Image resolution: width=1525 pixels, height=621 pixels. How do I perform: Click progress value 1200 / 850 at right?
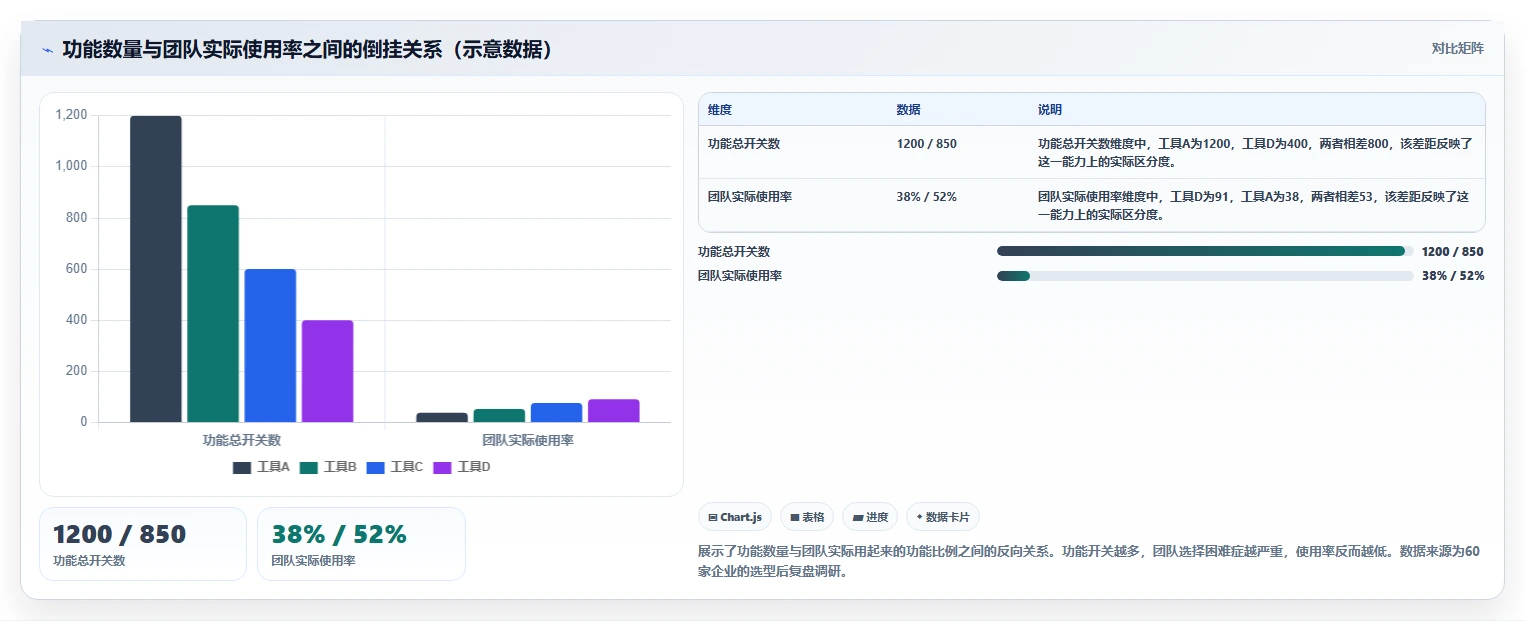point(1452,252)
